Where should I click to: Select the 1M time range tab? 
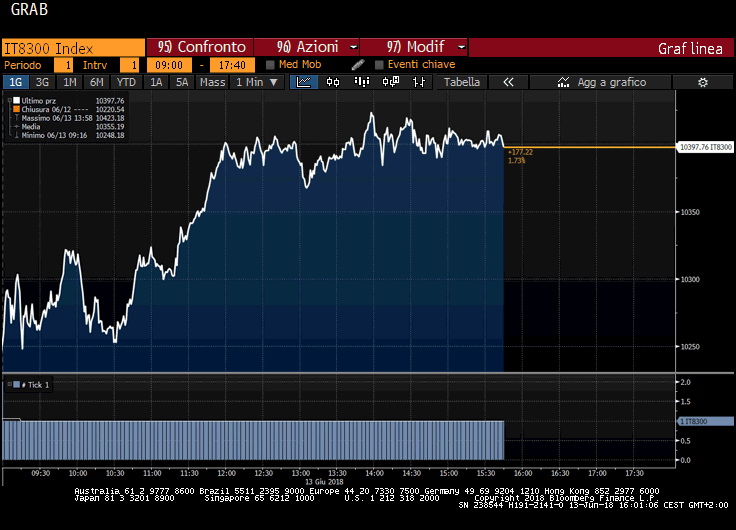(x=69, y=82)
